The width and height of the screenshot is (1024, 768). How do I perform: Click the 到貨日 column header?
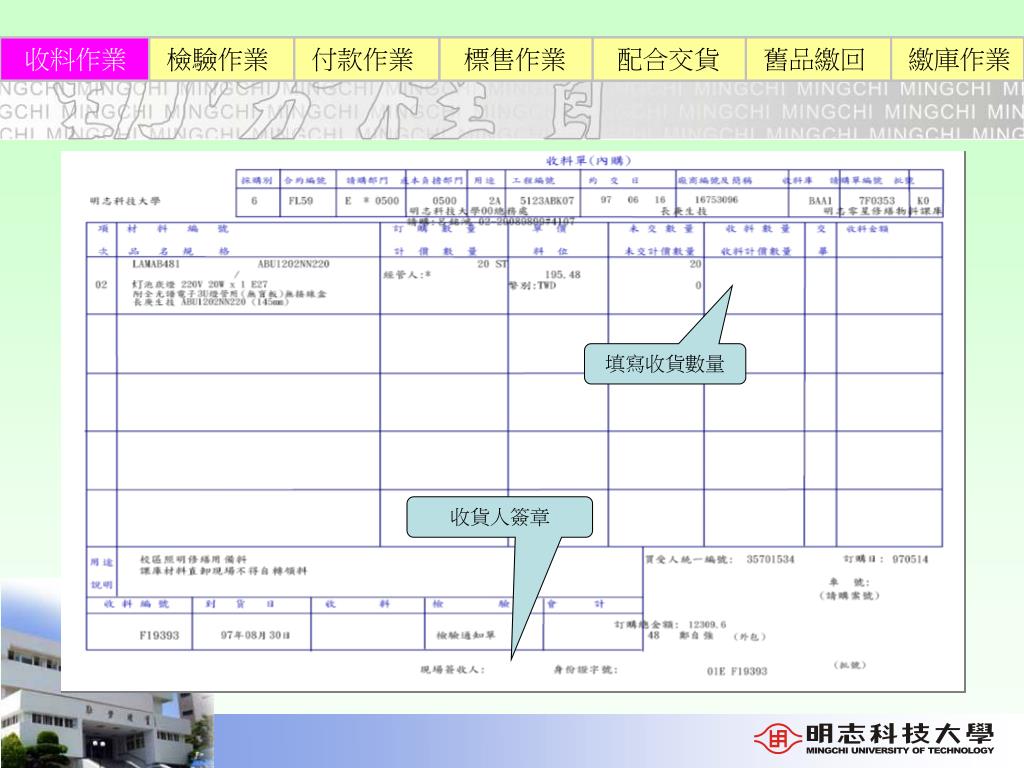tap(240, 604)
